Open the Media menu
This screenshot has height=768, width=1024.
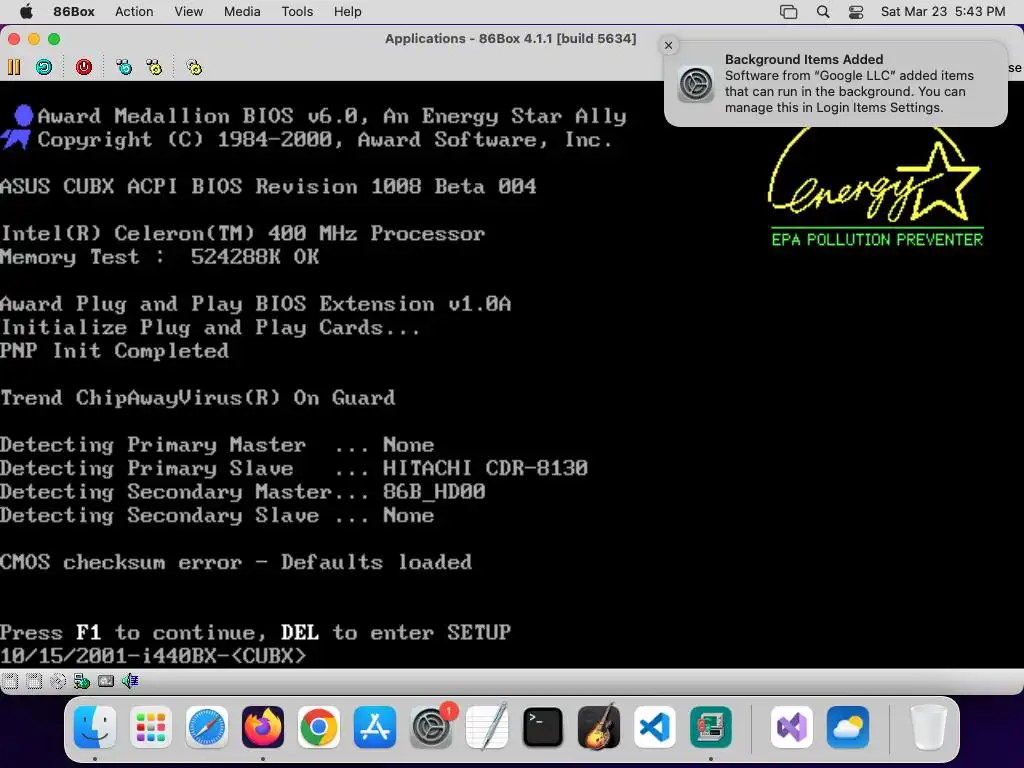(x=242, y=12)
